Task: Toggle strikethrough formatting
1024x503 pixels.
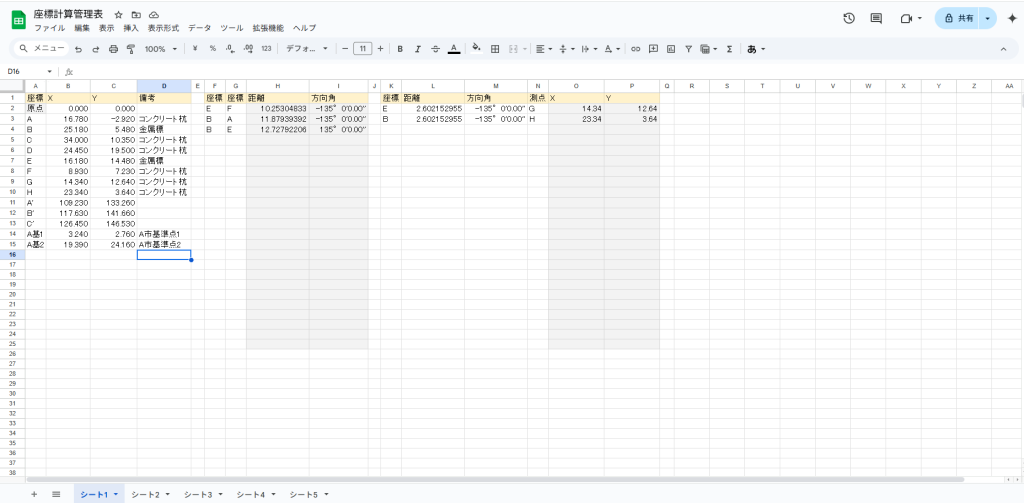Action: tap(435, 48)
